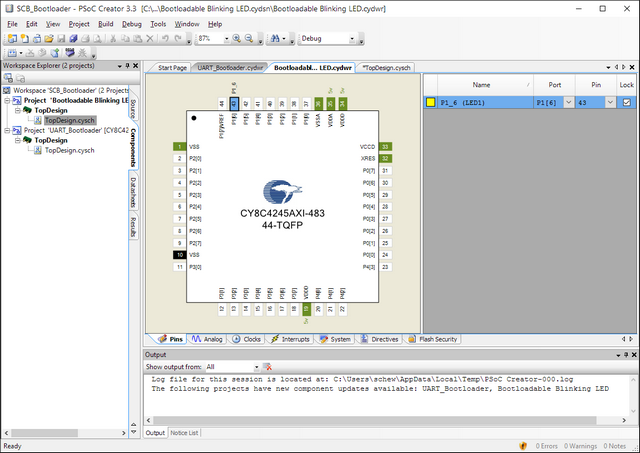Screen dimensions: 640x453
Task: Click the Copy toolbar icon
Action: click(x=125, y=38)
